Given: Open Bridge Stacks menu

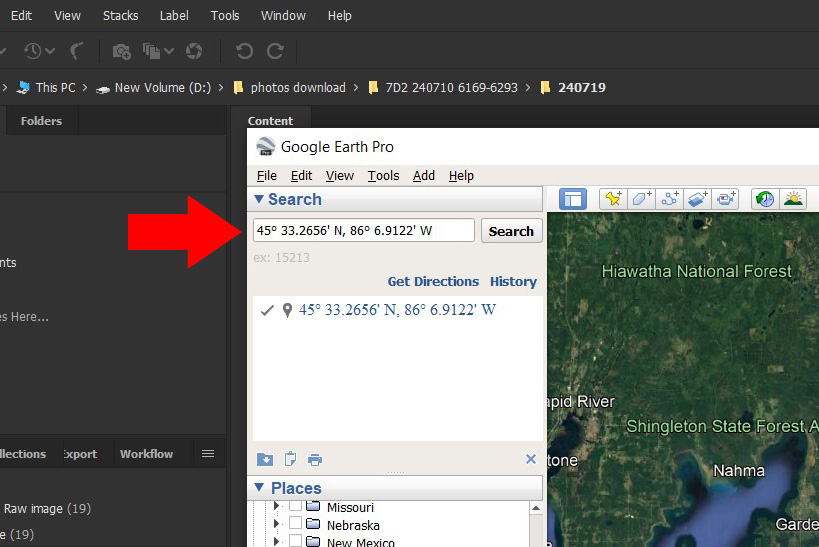Looking at the screenshot, I should click(x=121, y=16).
